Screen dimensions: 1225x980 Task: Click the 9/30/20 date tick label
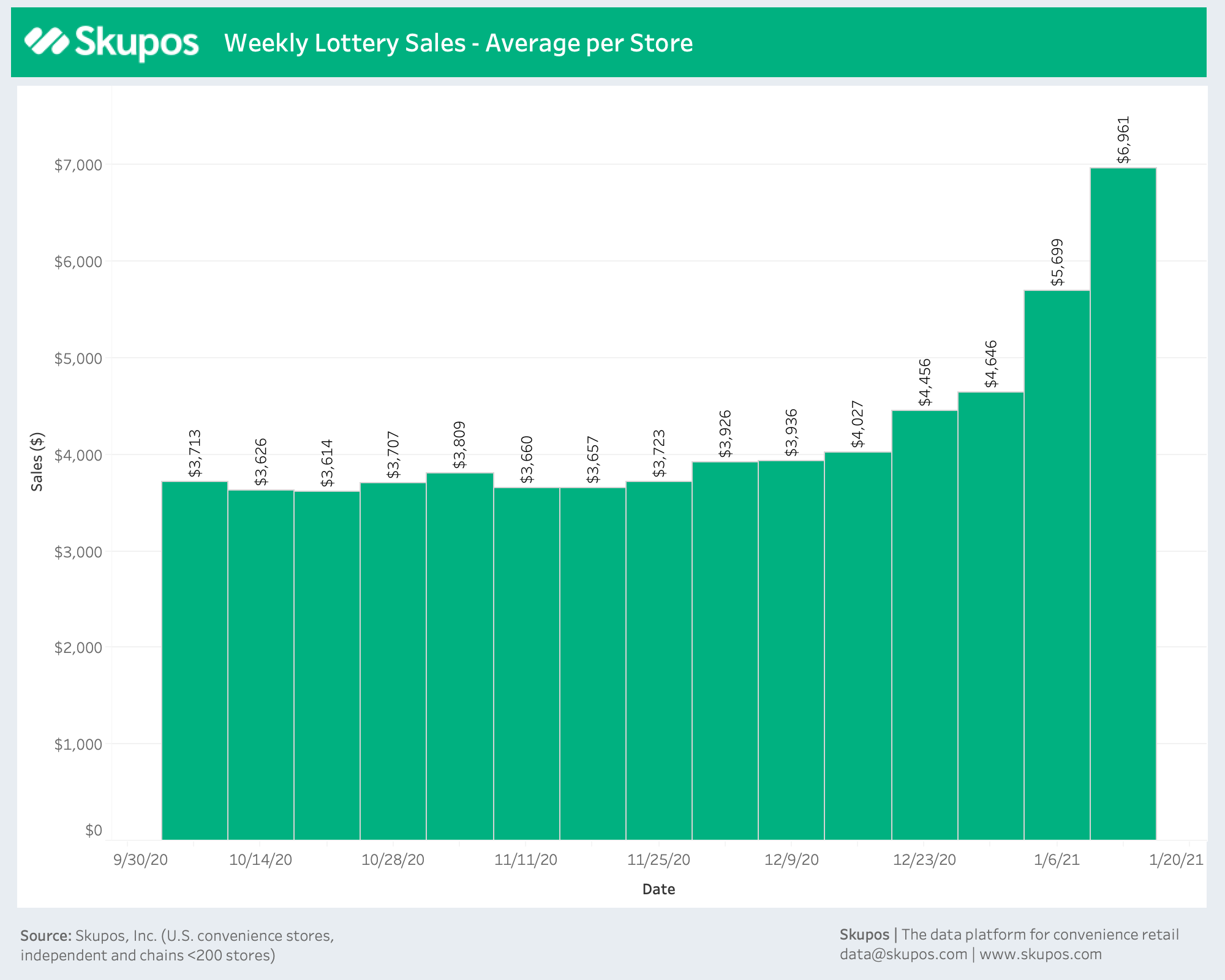click(140, 860)
